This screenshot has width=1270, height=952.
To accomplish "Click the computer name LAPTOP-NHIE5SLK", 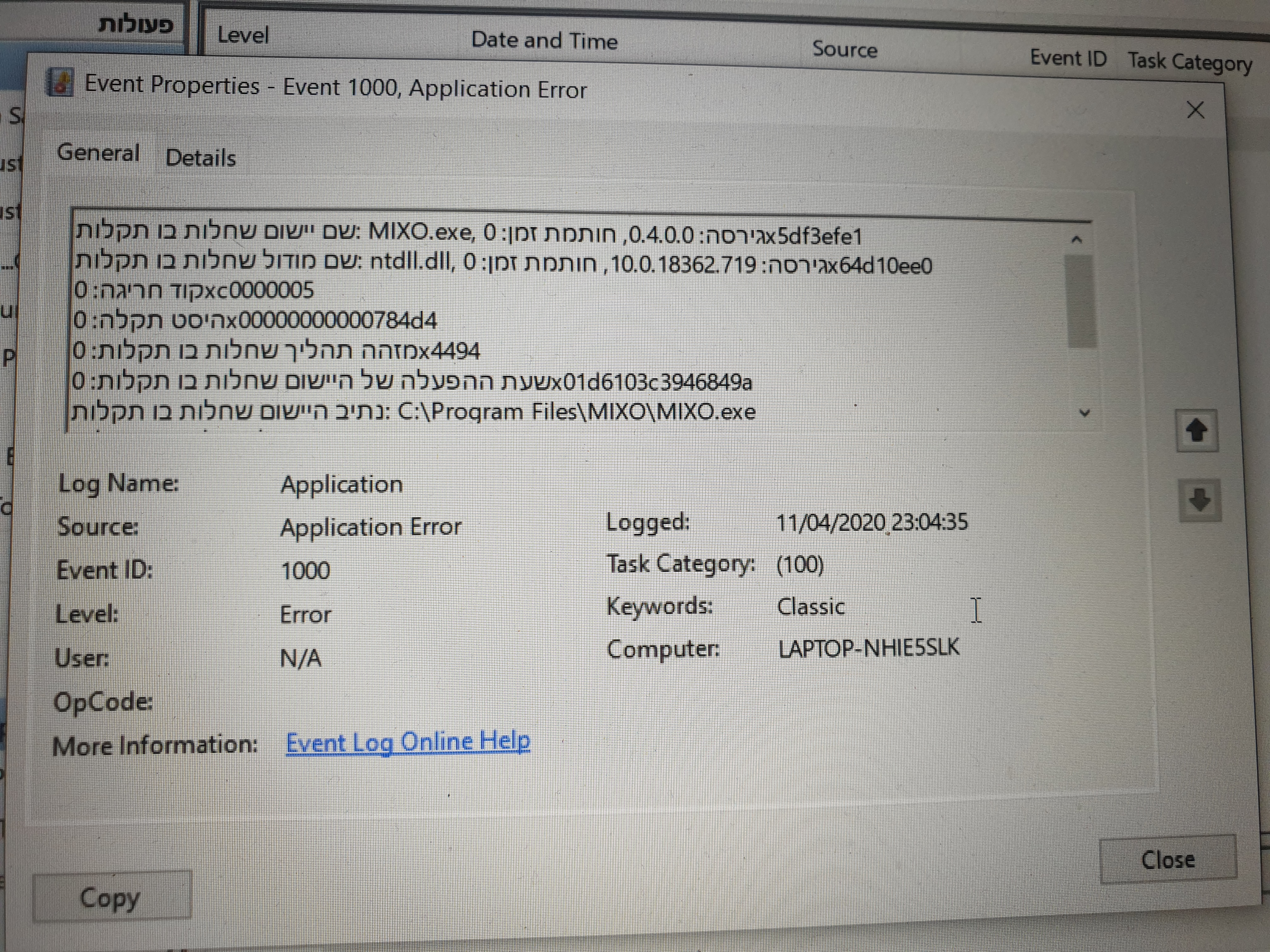I will click(x=868, y=648).
